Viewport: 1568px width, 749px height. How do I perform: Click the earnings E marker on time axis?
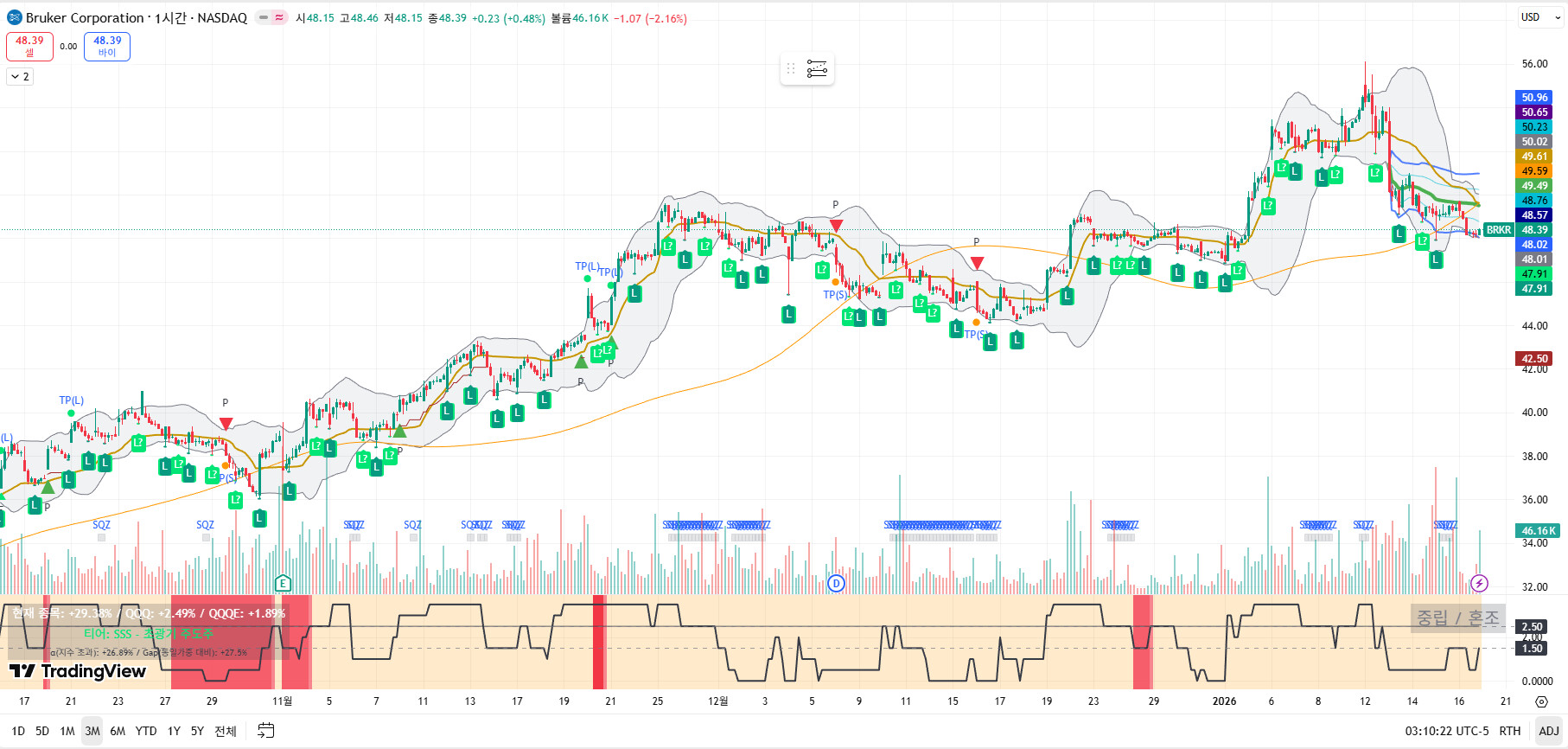pos(283,583)
